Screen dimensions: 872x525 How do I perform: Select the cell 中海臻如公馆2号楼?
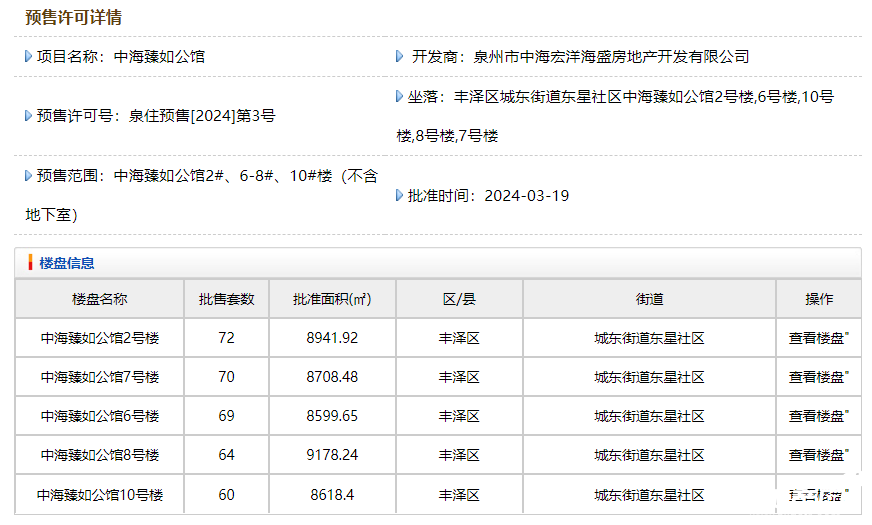click(100, 338)
